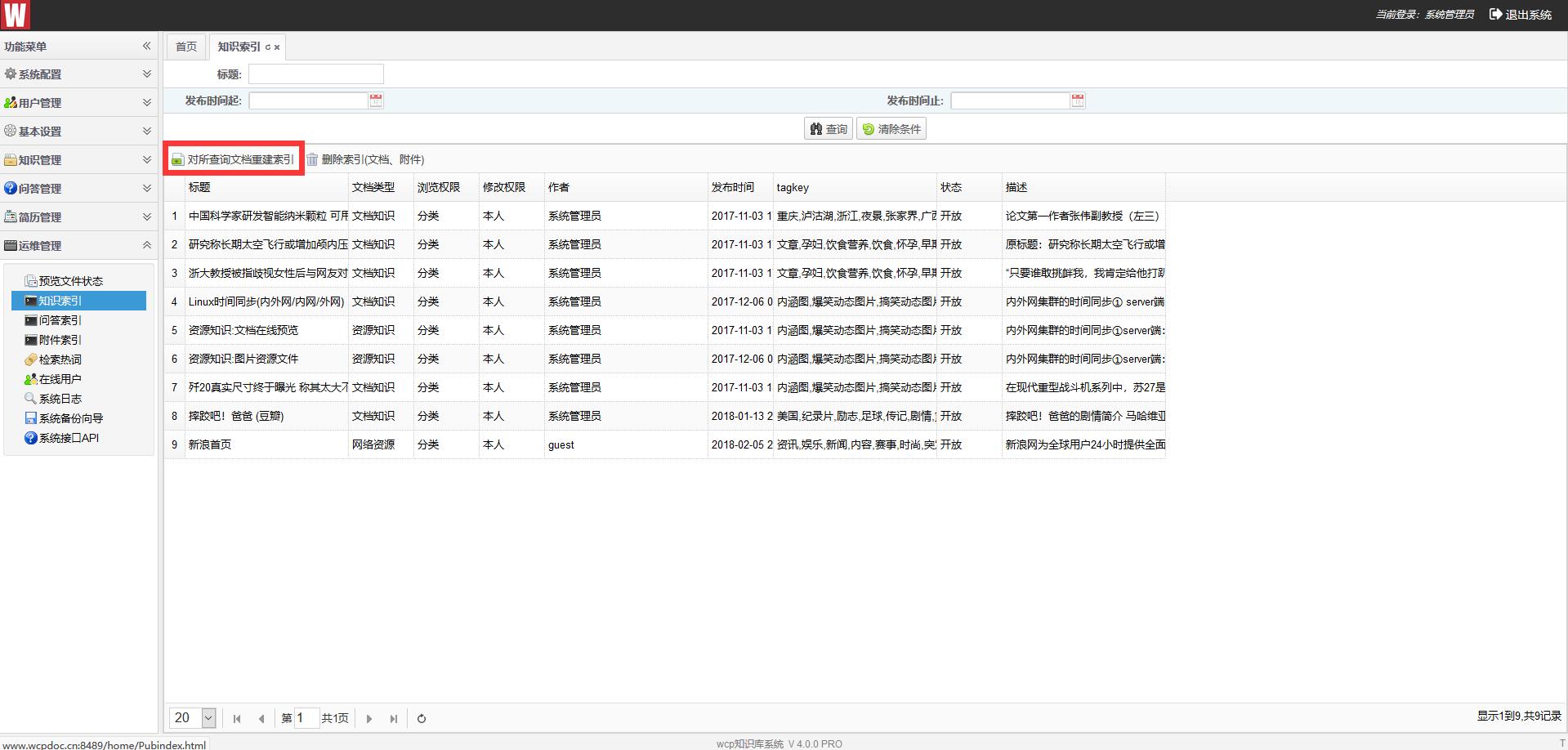
Task: Focus the 标题 input field
Action: point(316,74)
